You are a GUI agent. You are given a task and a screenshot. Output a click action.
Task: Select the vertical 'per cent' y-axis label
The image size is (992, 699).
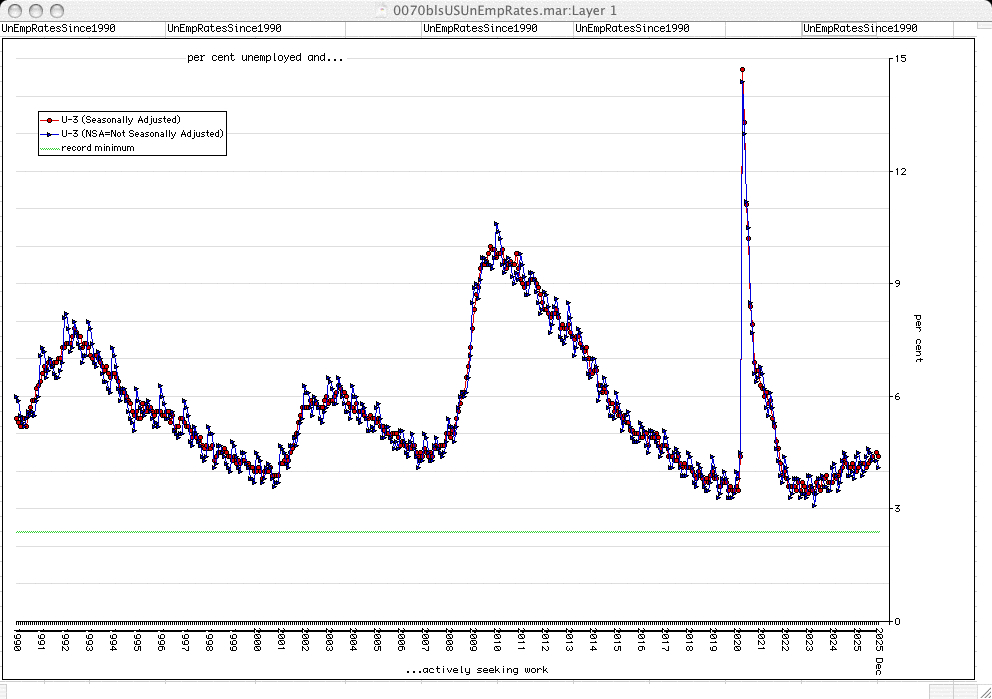[x=918, y=338]
